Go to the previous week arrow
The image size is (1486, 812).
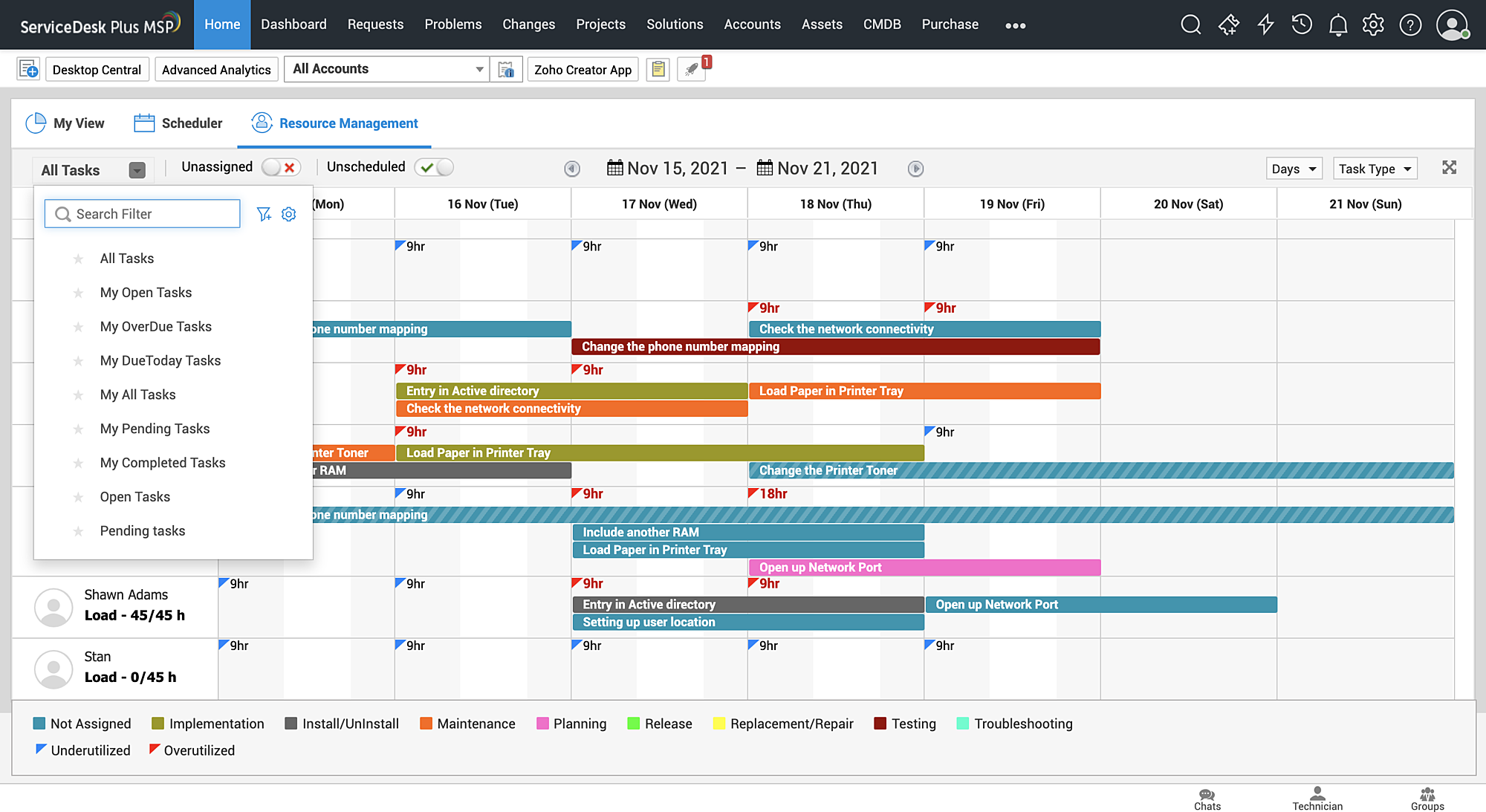coord(571,169)
